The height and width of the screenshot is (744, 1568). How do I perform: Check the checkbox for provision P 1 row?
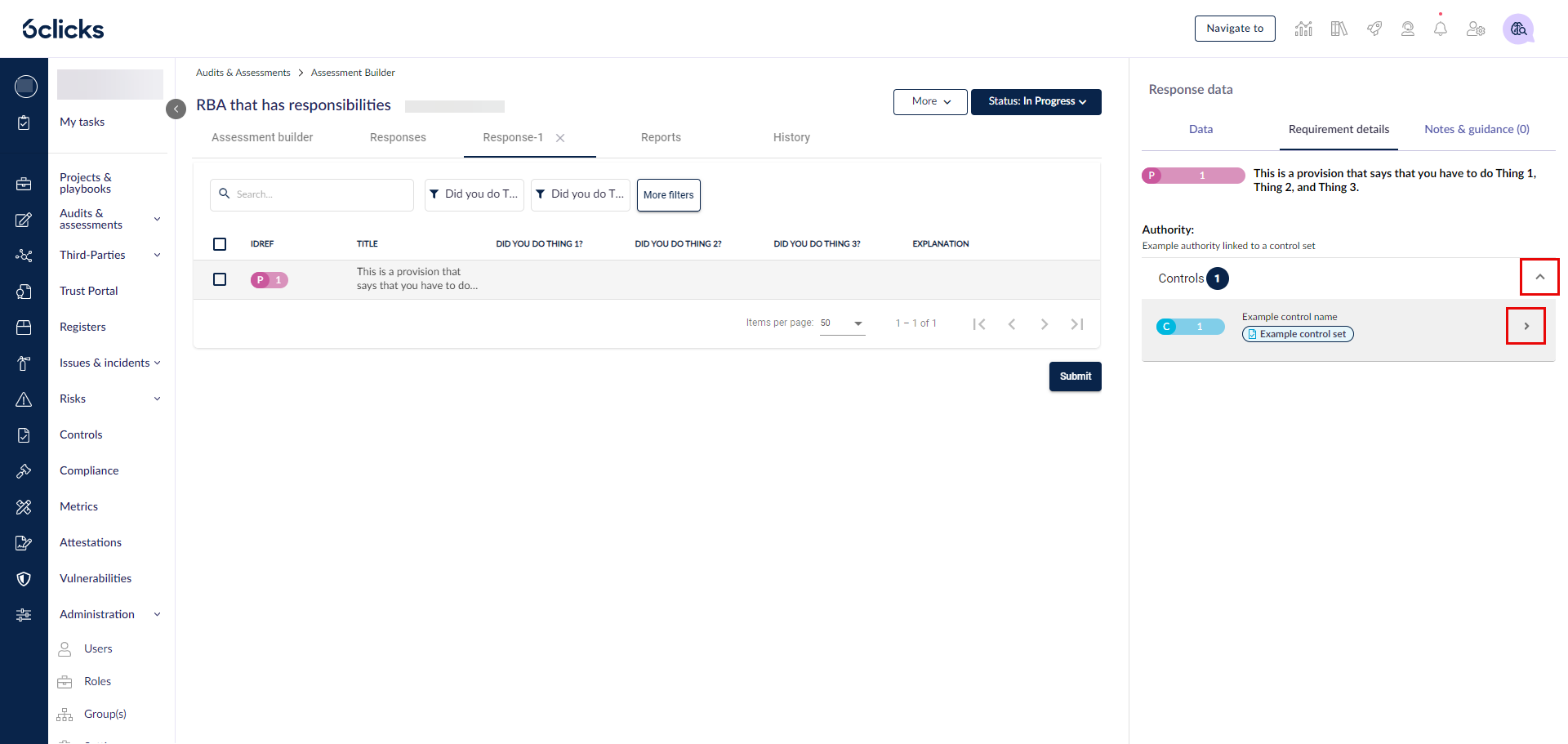tap(220, 279)
